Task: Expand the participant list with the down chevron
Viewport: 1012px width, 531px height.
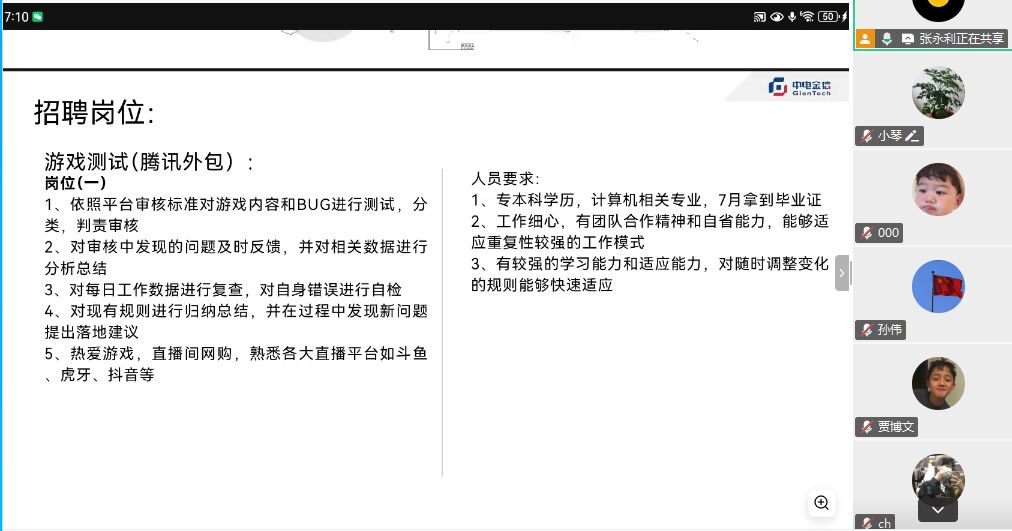Action: (938, 510)
